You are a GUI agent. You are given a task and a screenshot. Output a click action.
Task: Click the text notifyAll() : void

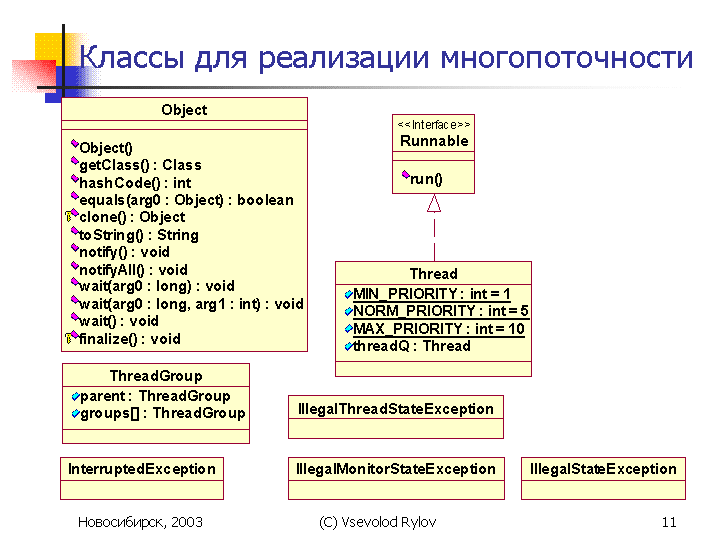[x=134, y=270]
